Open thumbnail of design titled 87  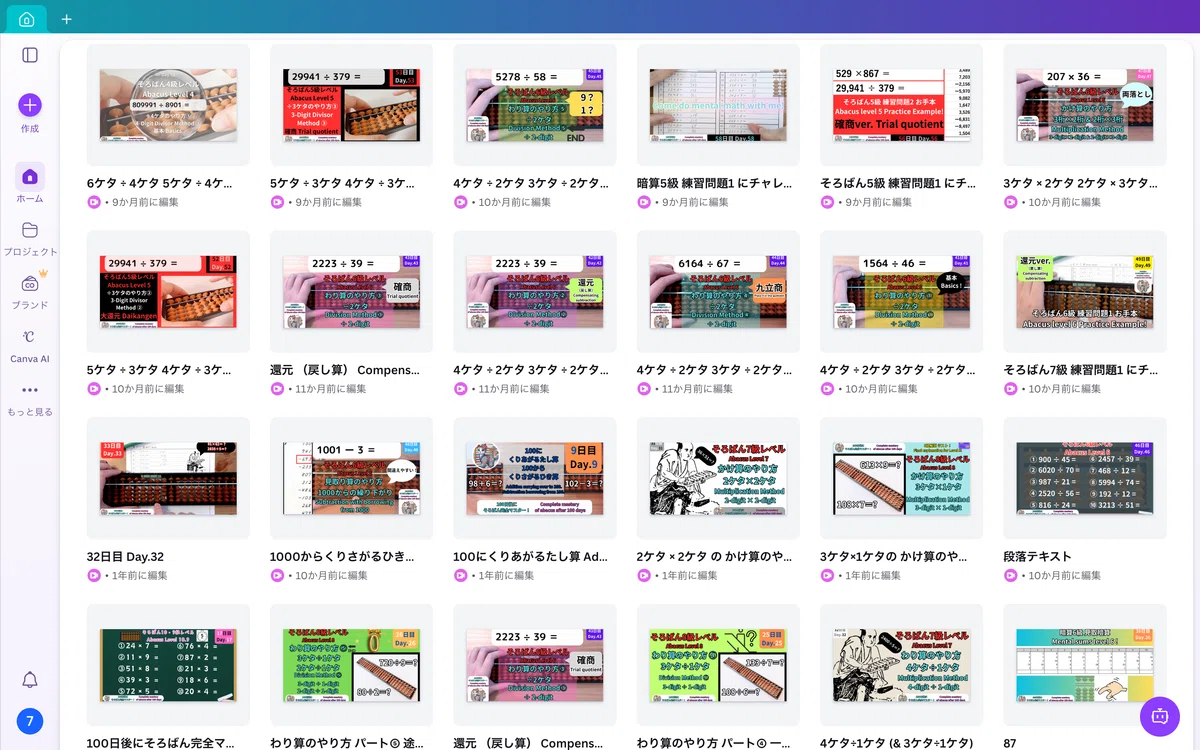[1085, 665]
